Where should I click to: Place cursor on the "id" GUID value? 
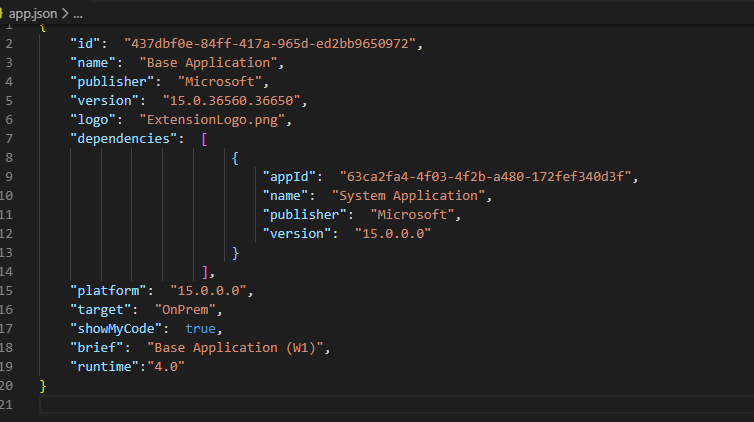tap(274, 44)
